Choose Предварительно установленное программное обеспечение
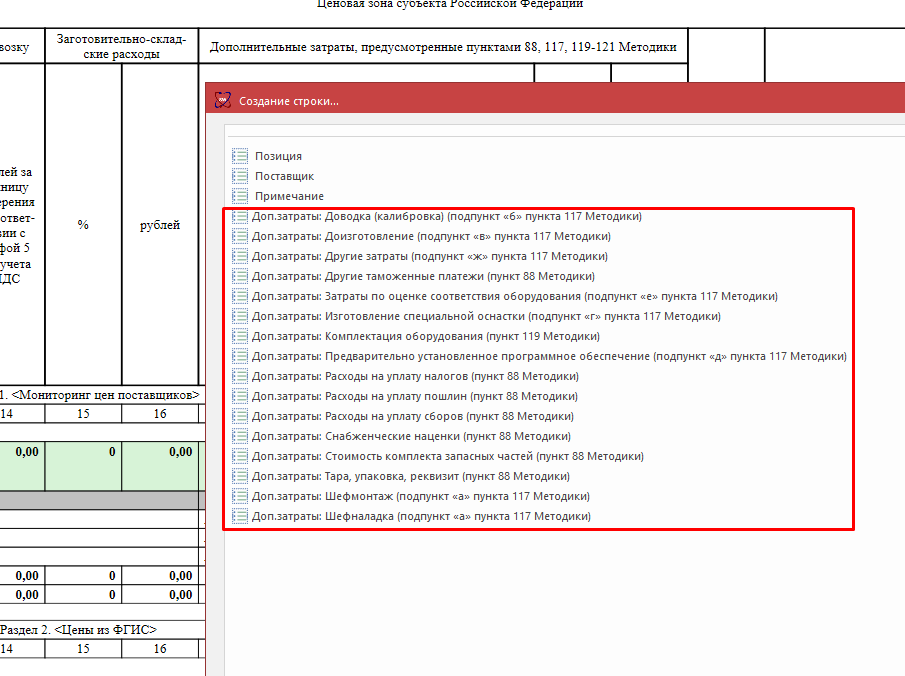The image size is (905, 676). click(549, 356)
